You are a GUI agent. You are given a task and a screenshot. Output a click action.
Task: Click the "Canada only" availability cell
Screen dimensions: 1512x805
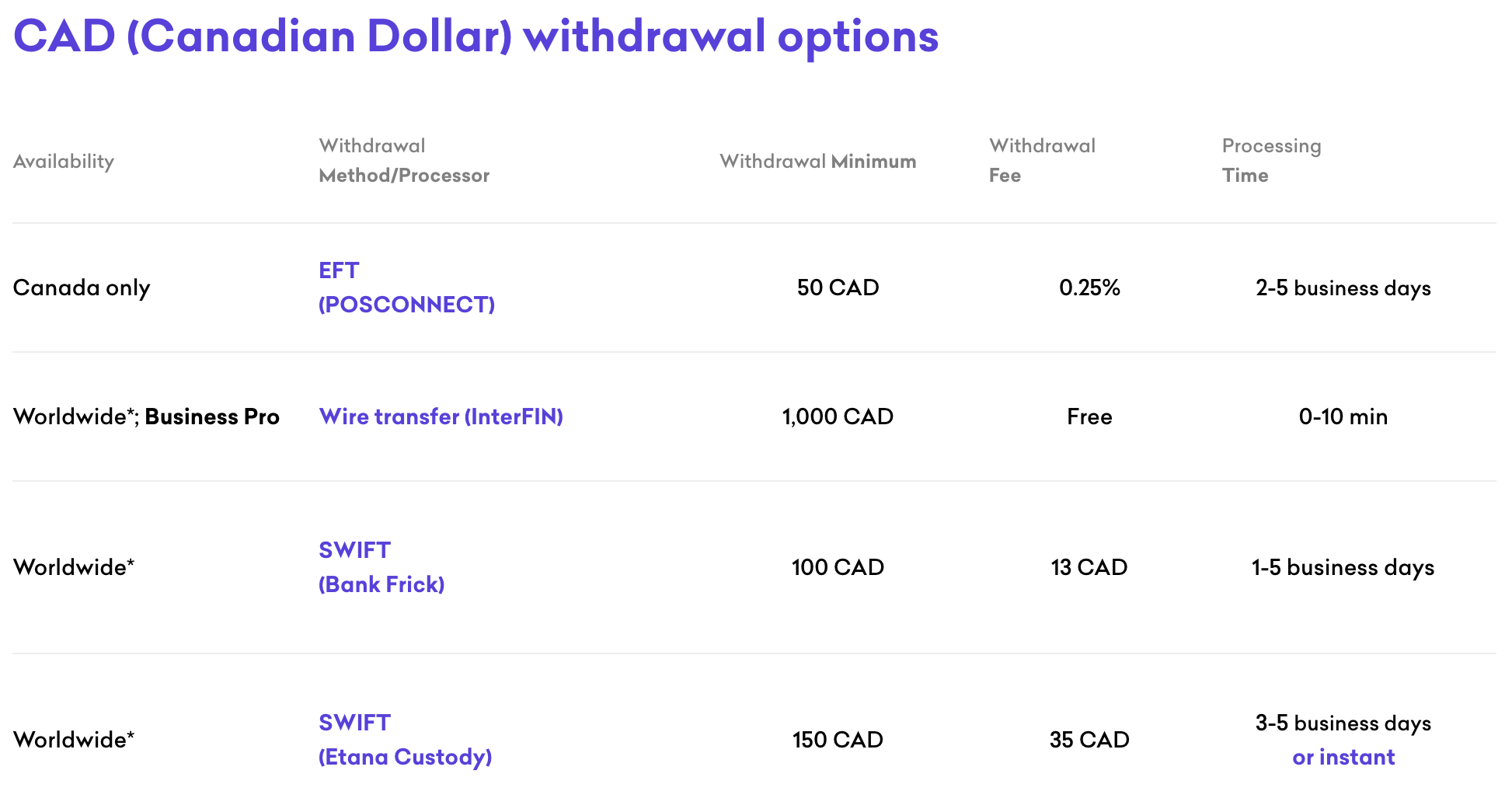(82, 287)
